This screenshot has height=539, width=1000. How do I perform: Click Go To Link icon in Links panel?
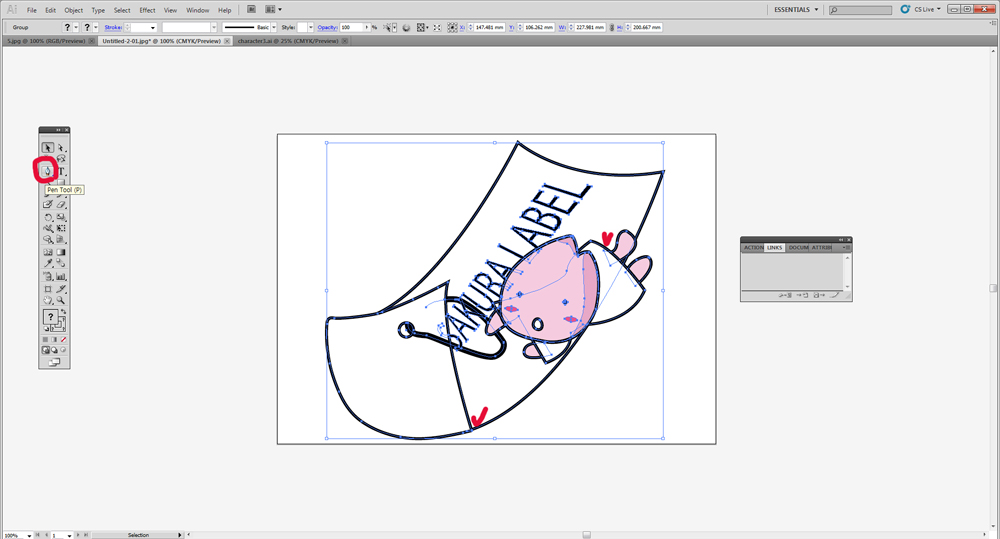(x=802, y=295)
